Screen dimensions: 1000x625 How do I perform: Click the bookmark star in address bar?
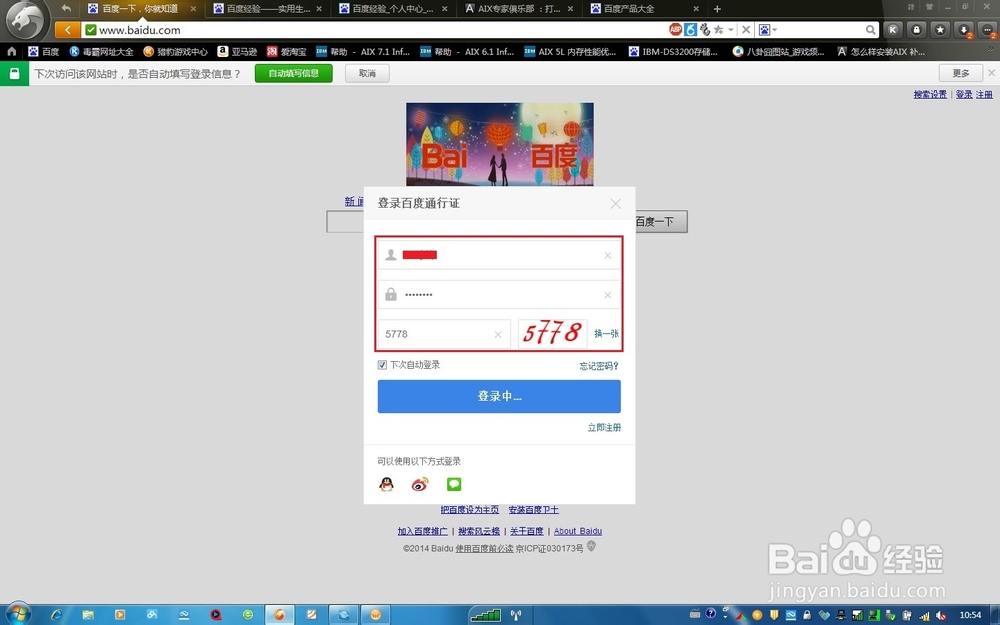click(x=719, y=29)
